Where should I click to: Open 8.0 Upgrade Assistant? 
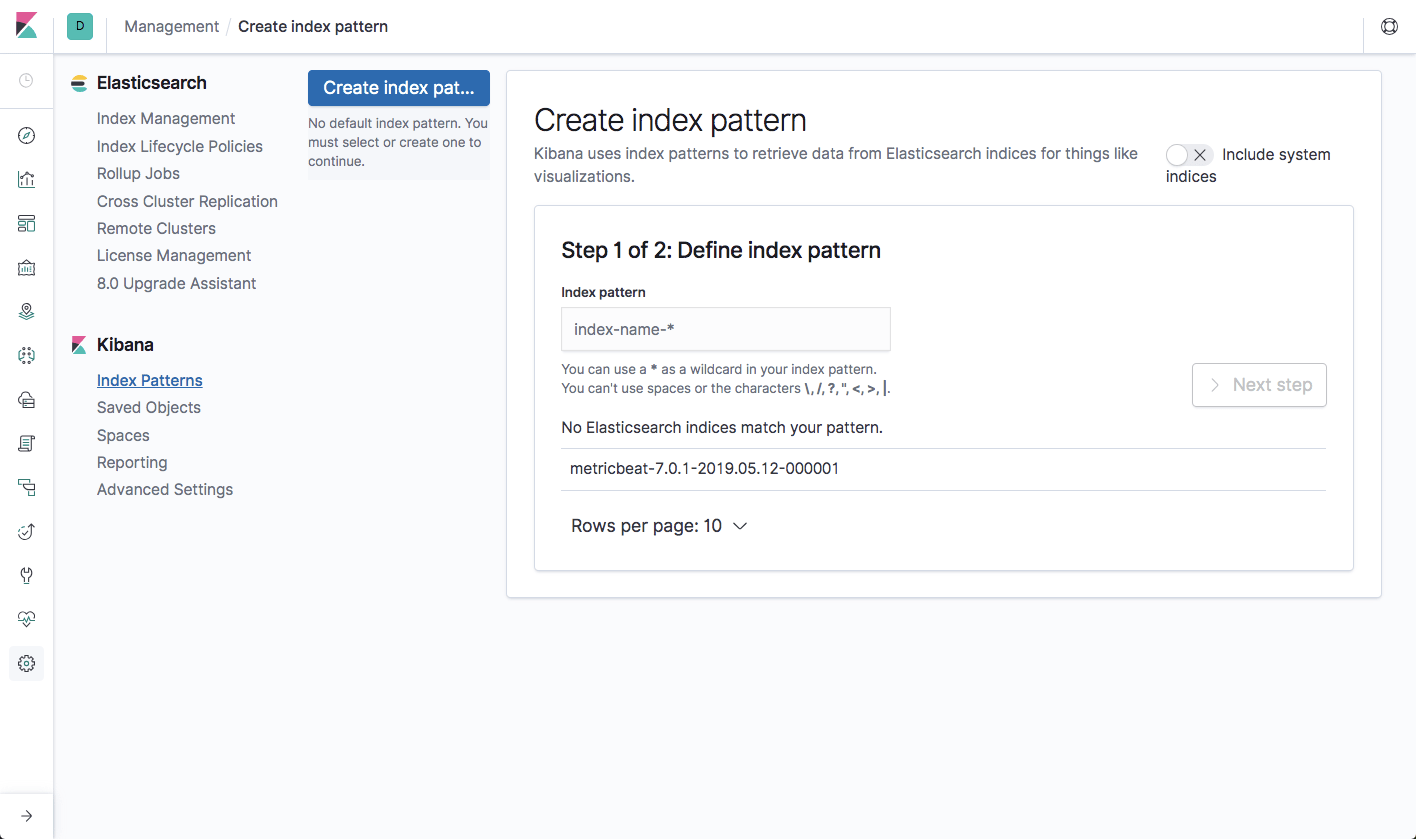pyautogui.click(x=176, y=284)
